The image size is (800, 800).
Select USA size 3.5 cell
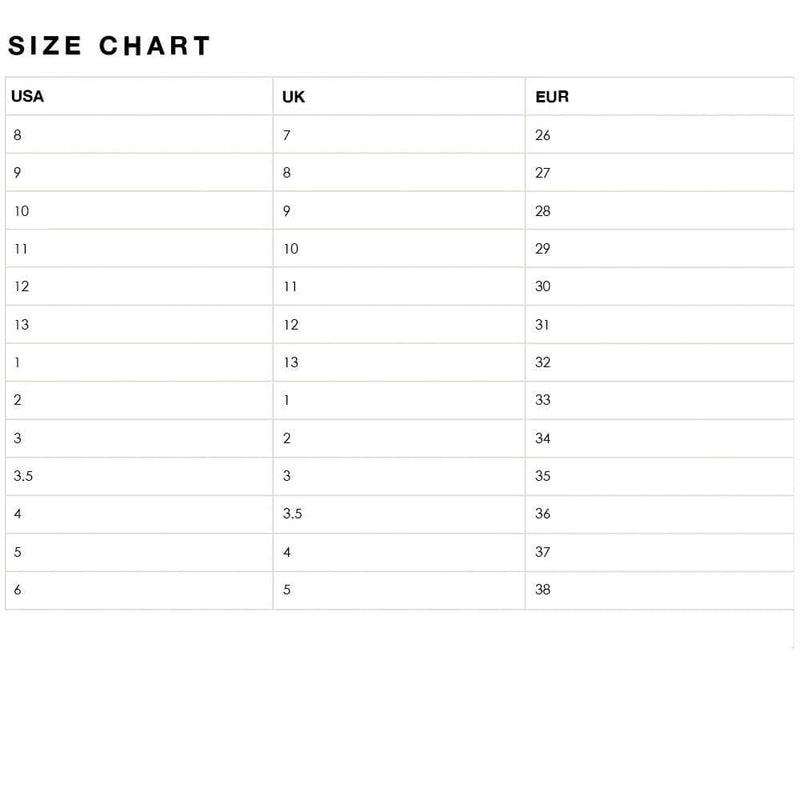[x=24, y=476]
